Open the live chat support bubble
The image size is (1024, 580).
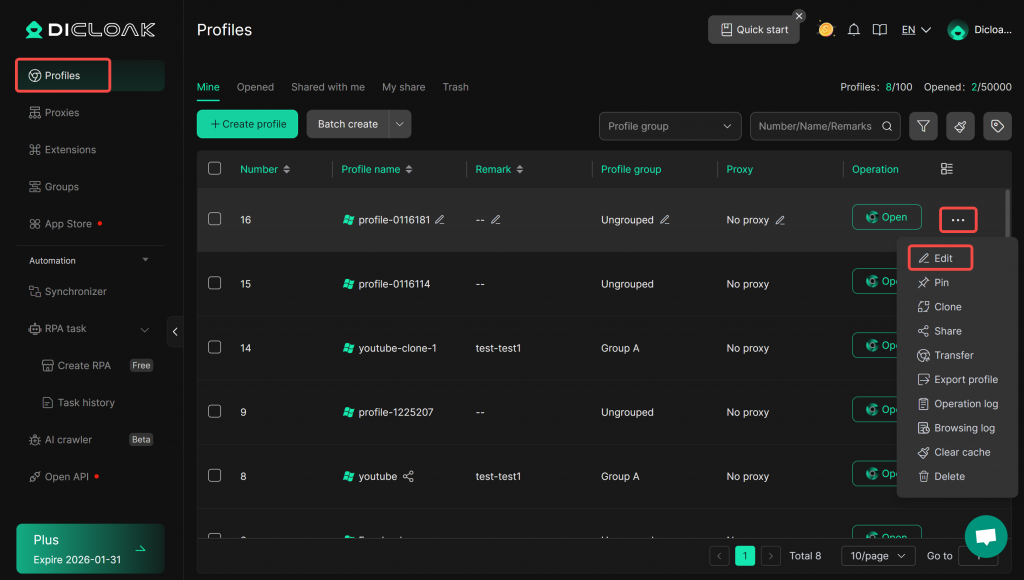point(985,536)
